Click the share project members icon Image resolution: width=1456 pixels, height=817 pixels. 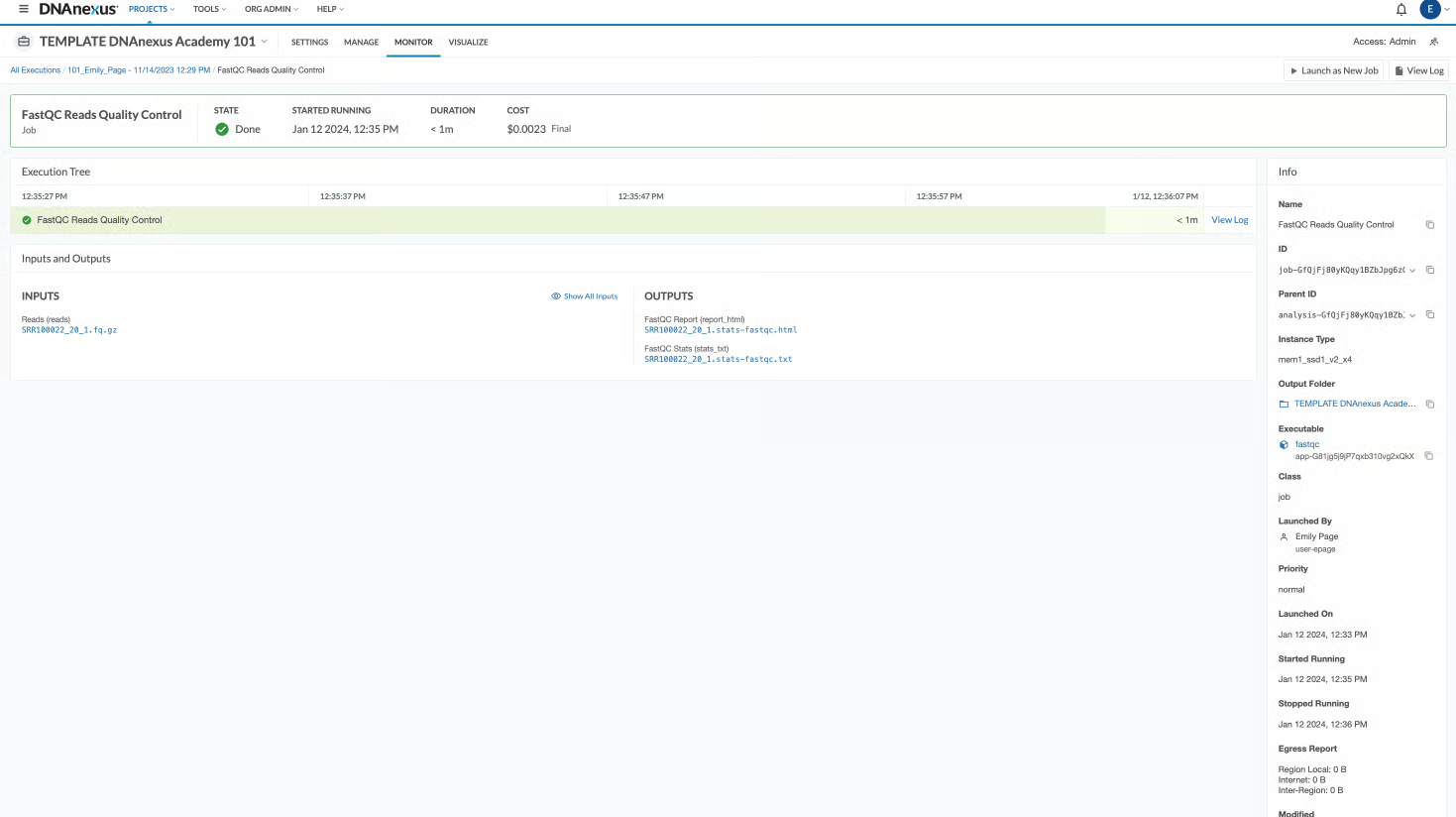point(1433,42)
